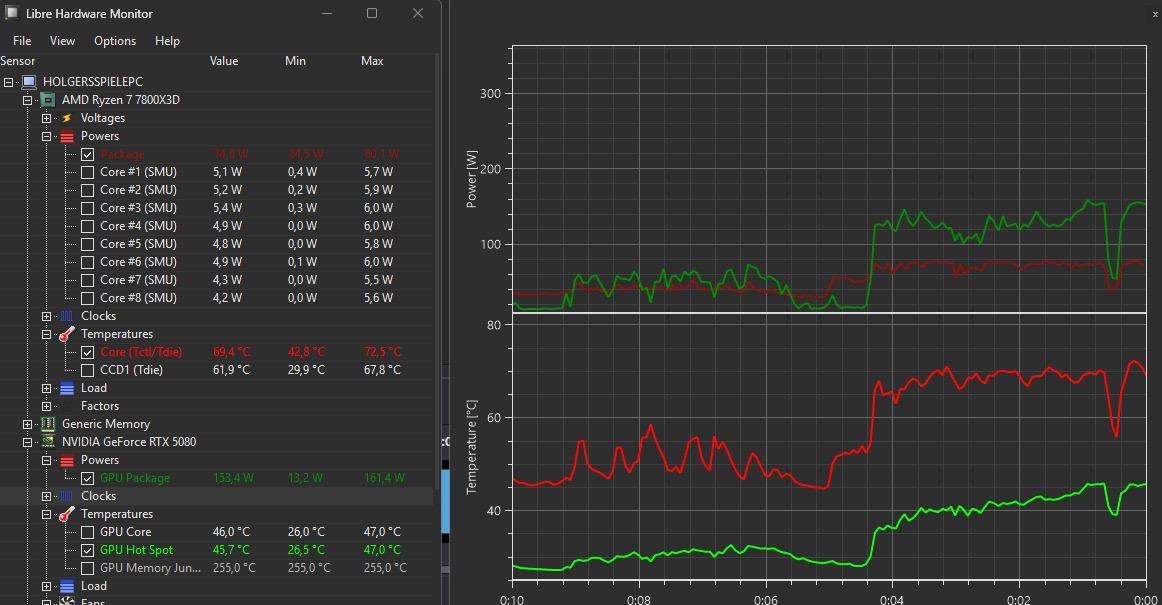Screen dimensions: 1162x605
Task: Check the CCD1 (Tdie) checkbox
Action: point(87,370)
